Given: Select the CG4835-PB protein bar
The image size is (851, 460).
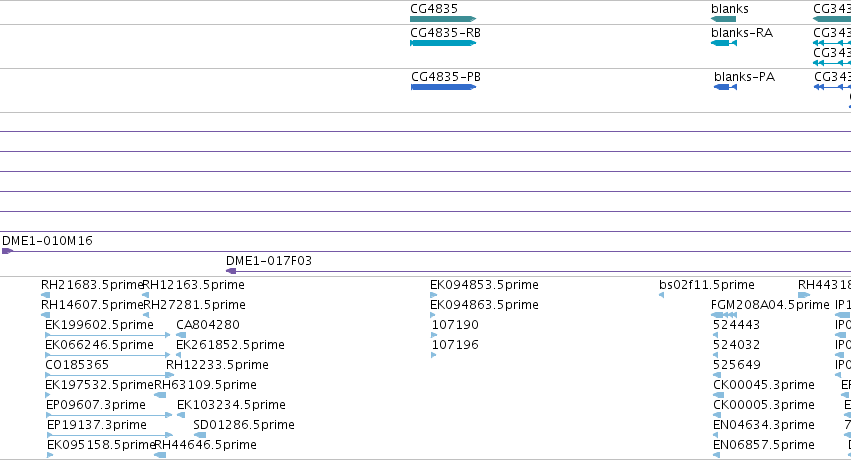Looking at the screenshot, I should (443, 87).
